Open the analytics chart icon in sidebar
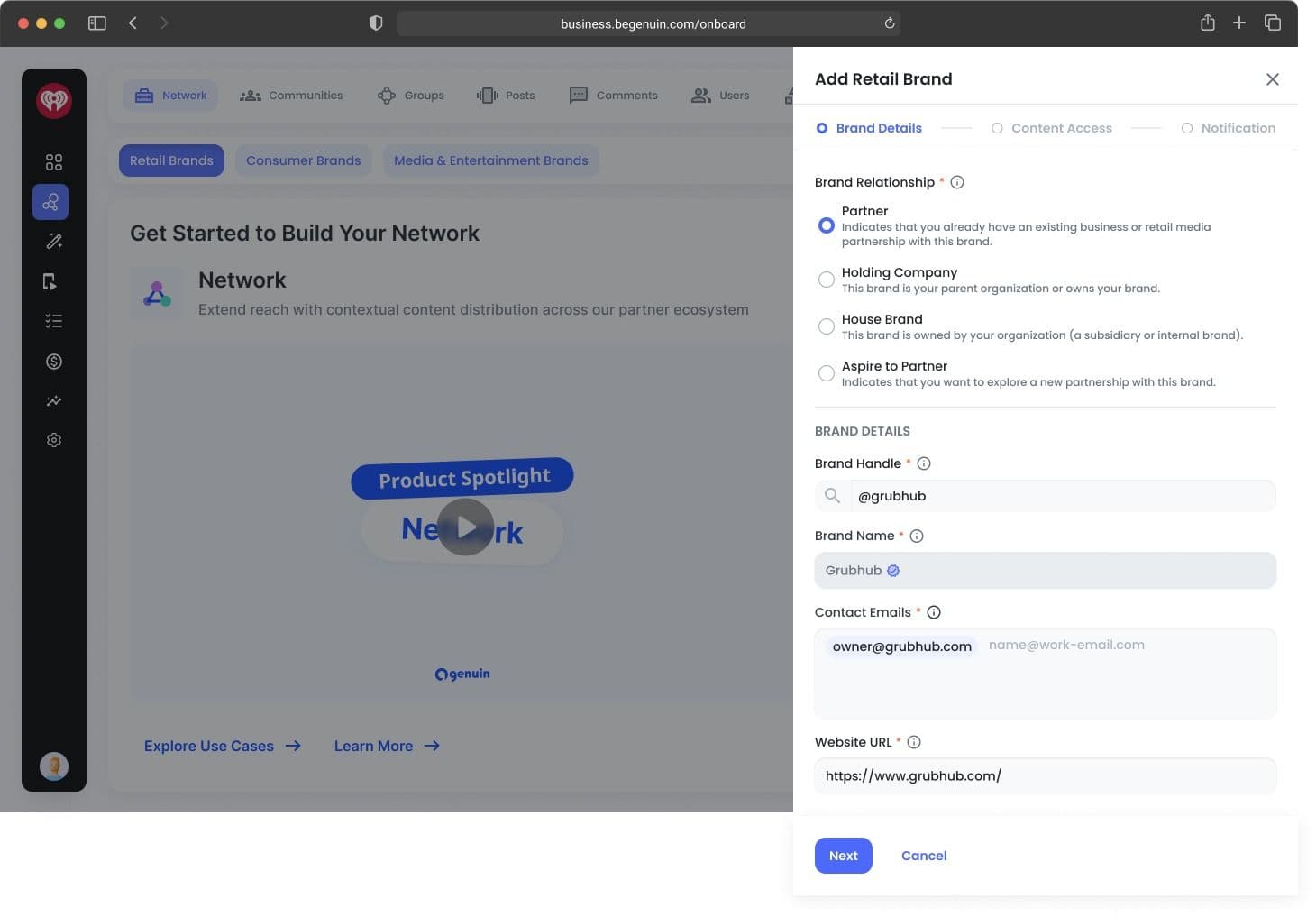Image resolution: width=1316 pixels, height=917 pixels. pos(54,401)
